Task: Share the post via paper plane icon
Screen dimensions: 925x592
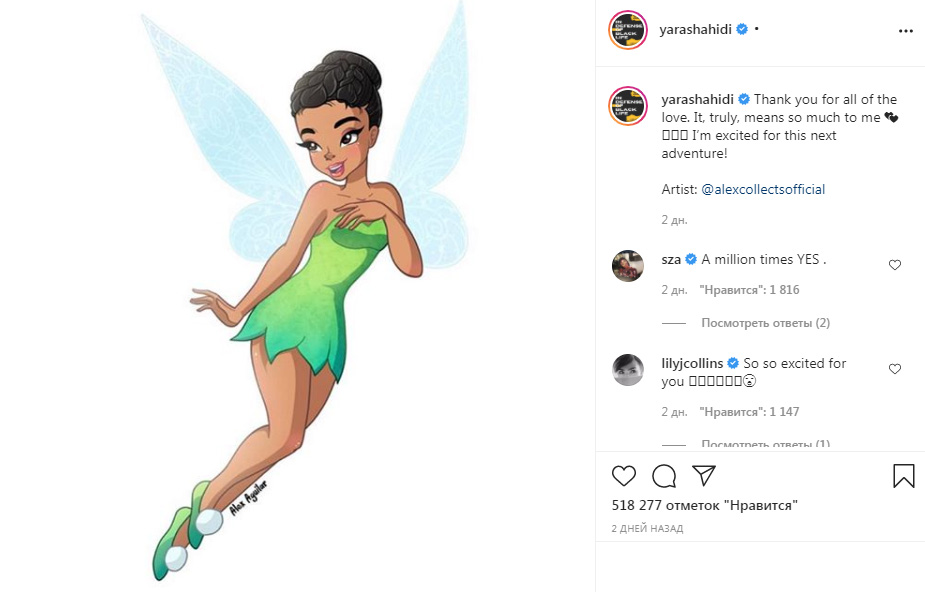Action: [x=704, y=476]
